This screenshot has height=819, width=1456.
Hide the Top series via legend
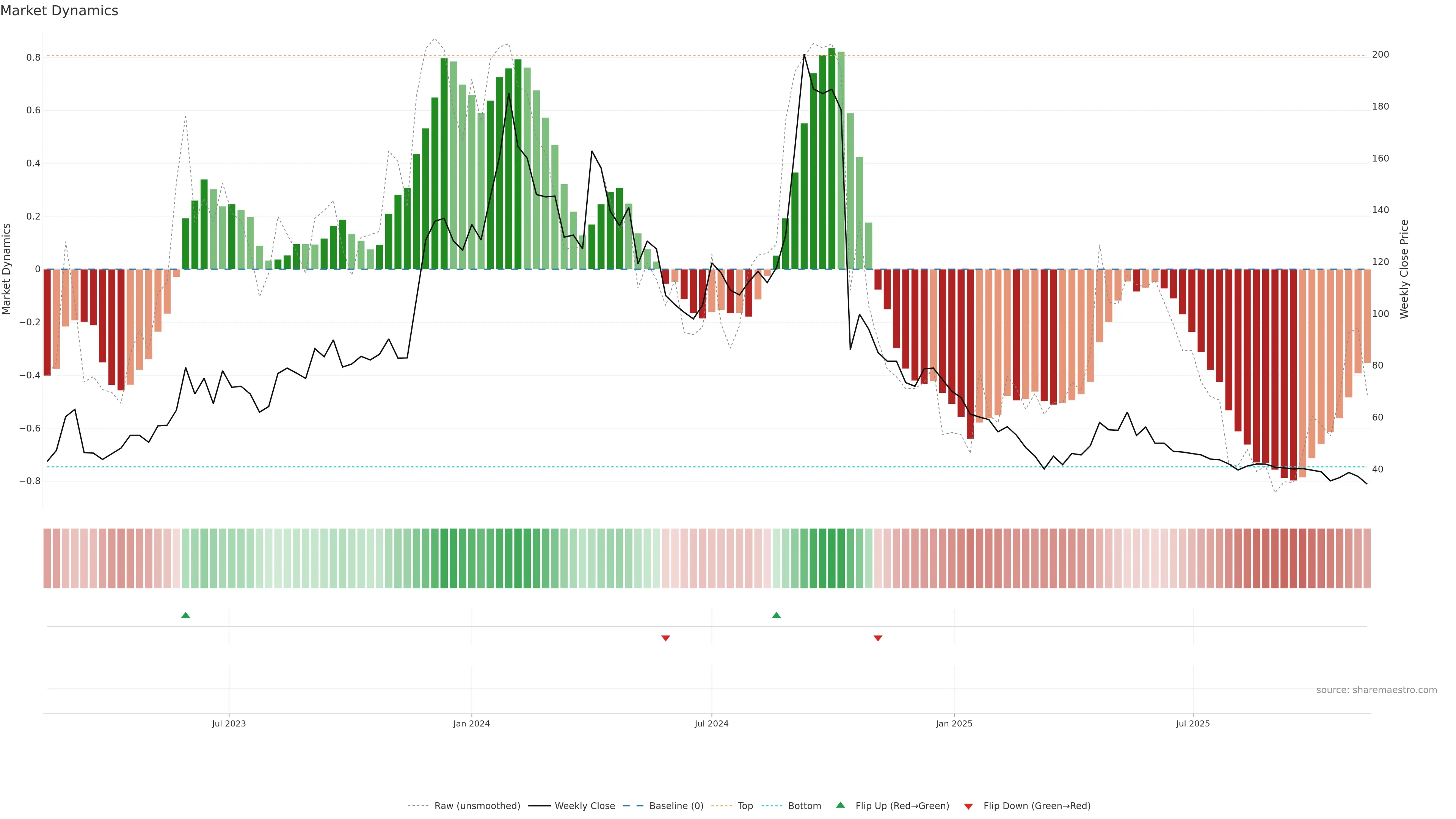pos(745,806)
